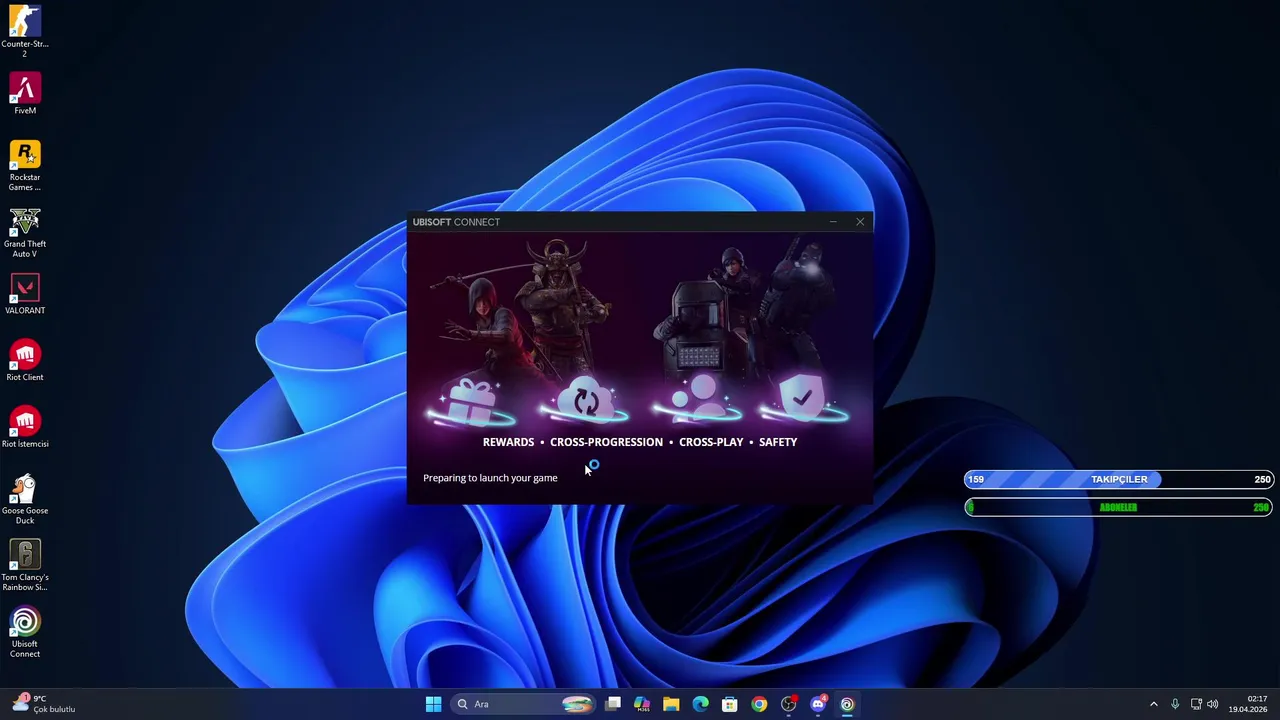Open Google Chrome from the taskbar

tap(759, 704)
